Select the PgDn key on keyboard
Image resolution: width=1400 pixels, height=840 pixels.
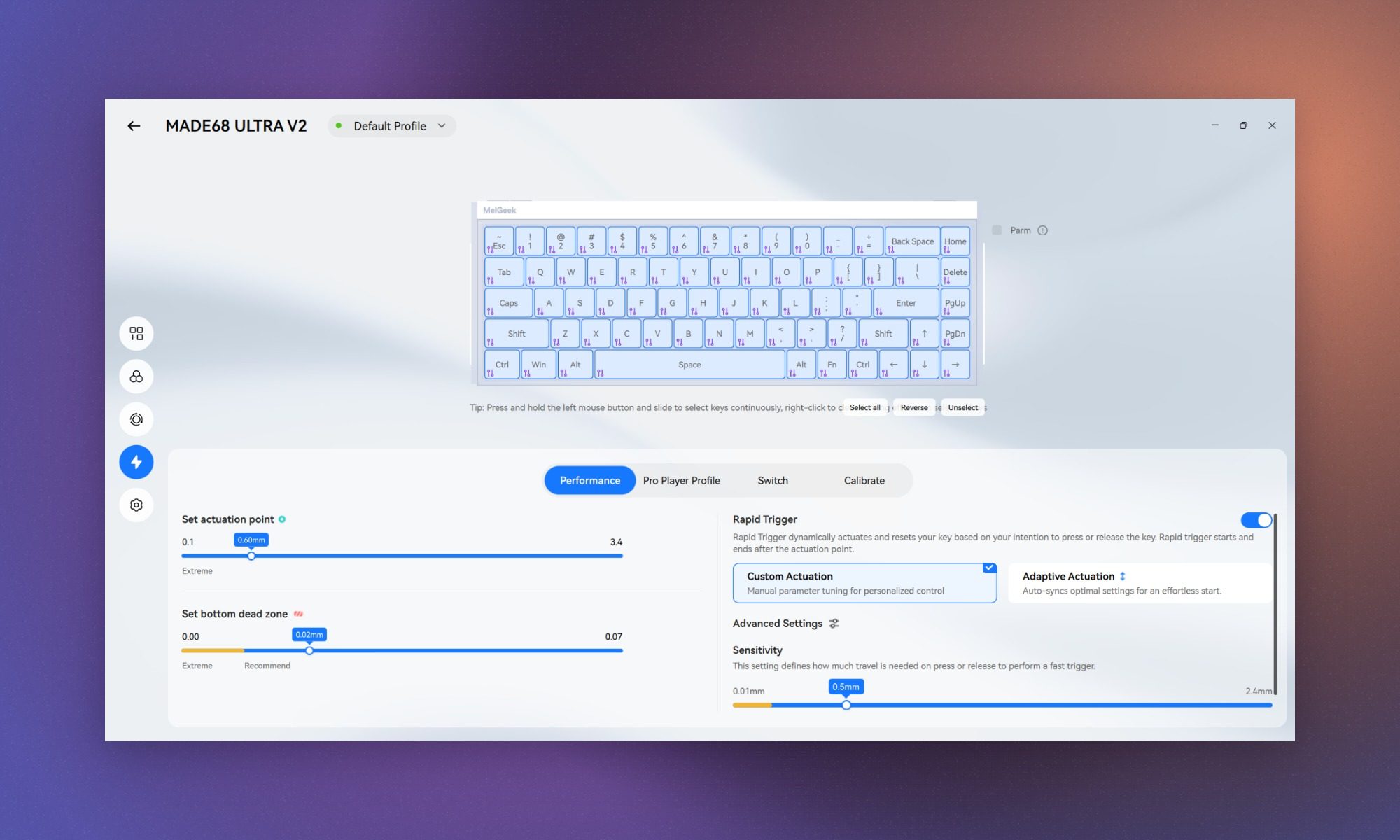(x=955, y=334)
